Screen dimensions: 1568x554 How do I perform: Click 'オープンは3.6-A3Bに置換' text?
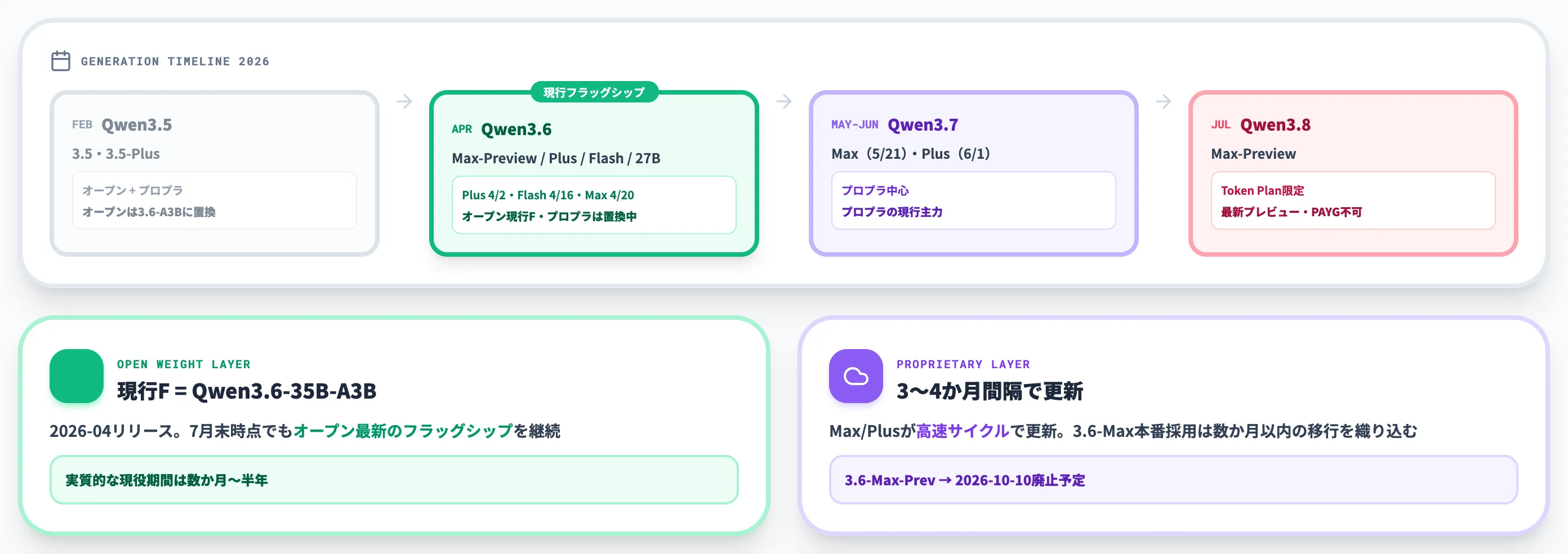click(x=149, y=212)
